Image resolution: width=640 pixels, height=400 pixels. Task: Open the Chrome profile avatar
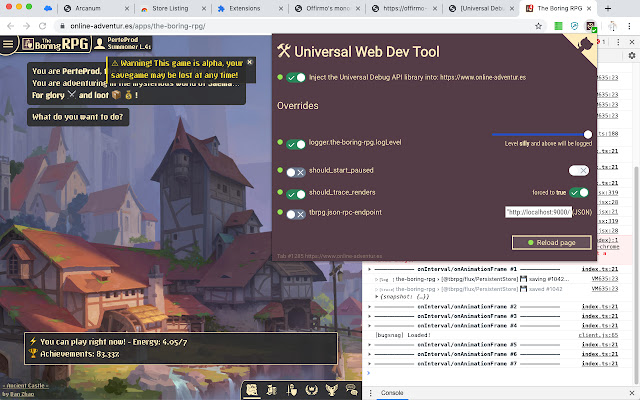click(612, 26)
